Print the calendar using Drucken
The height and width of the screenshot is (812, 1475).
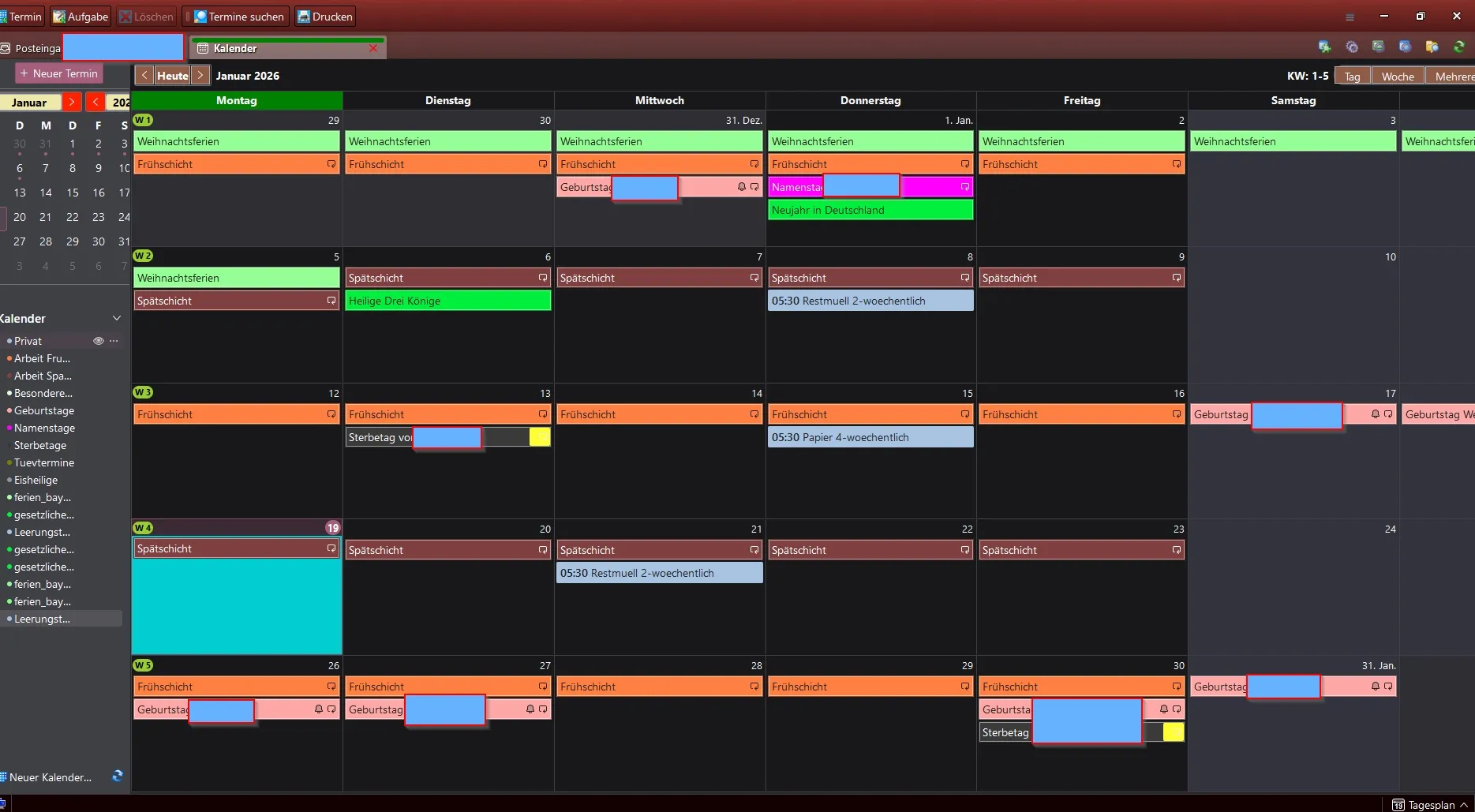(x=324, y=17)
